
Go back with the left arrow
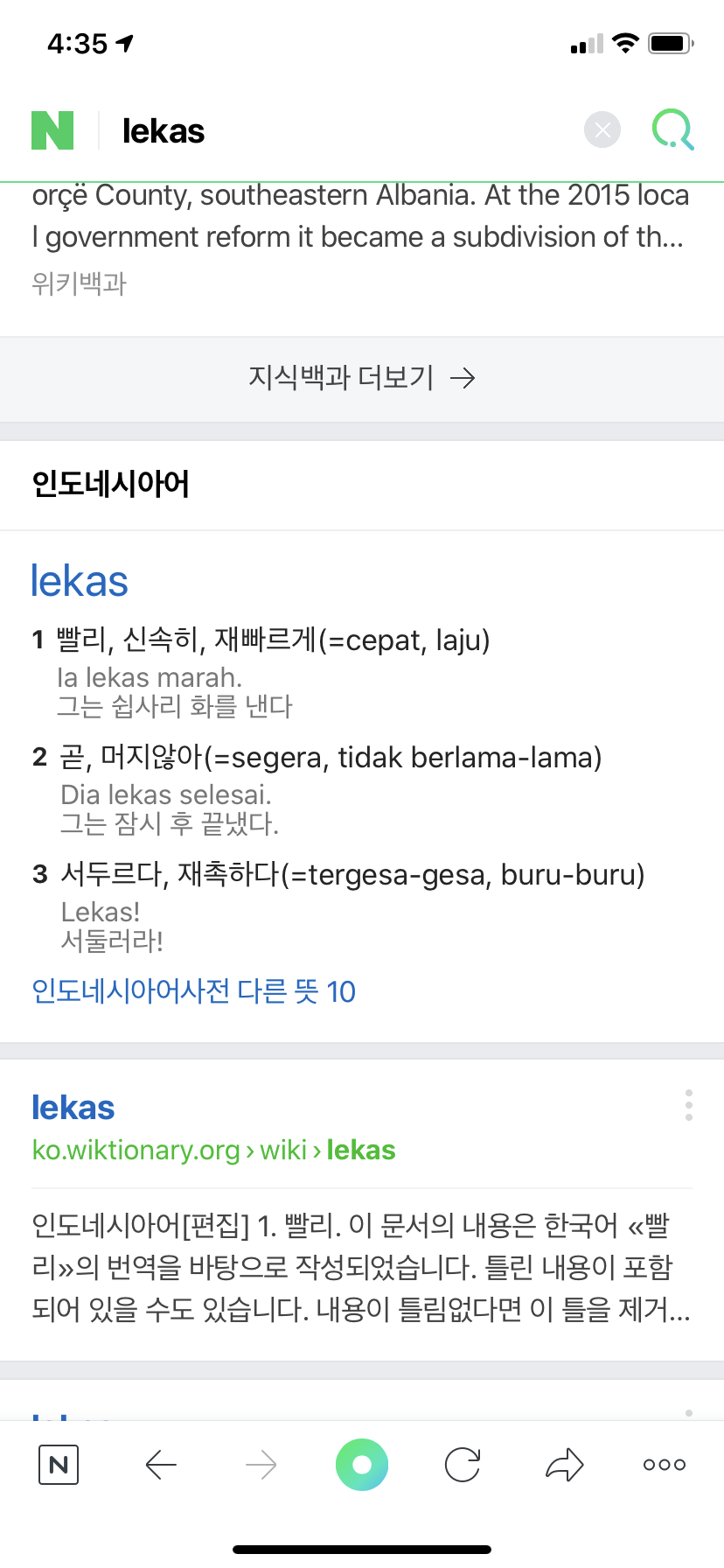pos(161,1465)
